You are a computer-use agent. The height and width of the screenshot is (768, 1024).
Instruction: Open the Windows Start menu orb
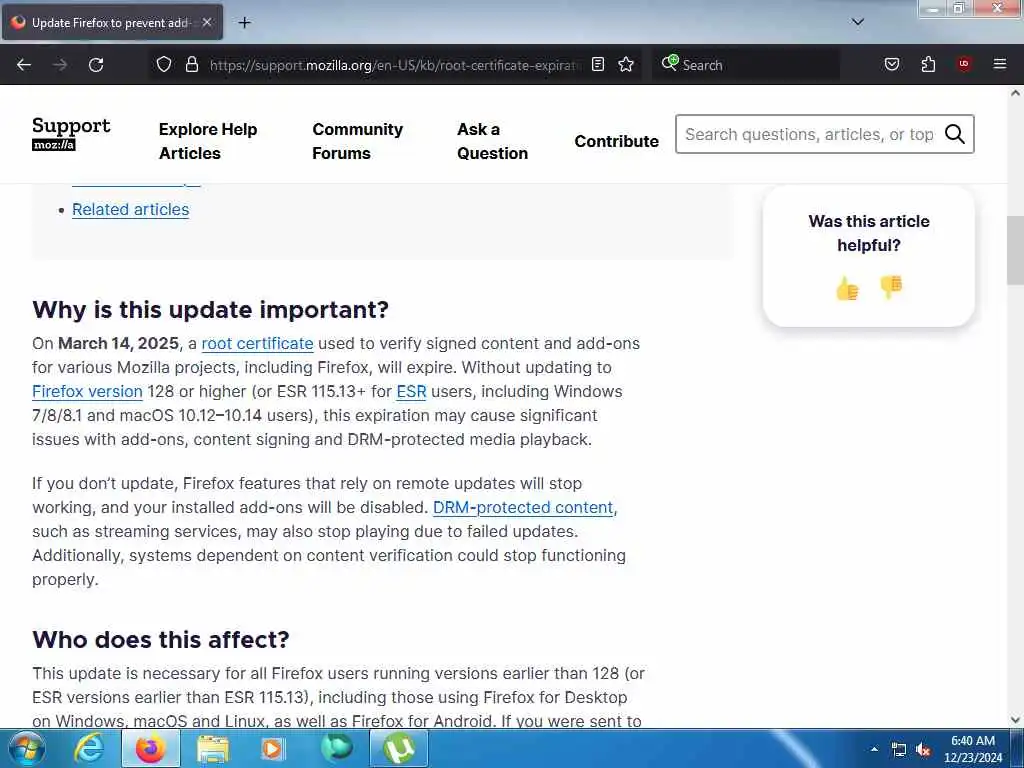(x=27, y=748)
